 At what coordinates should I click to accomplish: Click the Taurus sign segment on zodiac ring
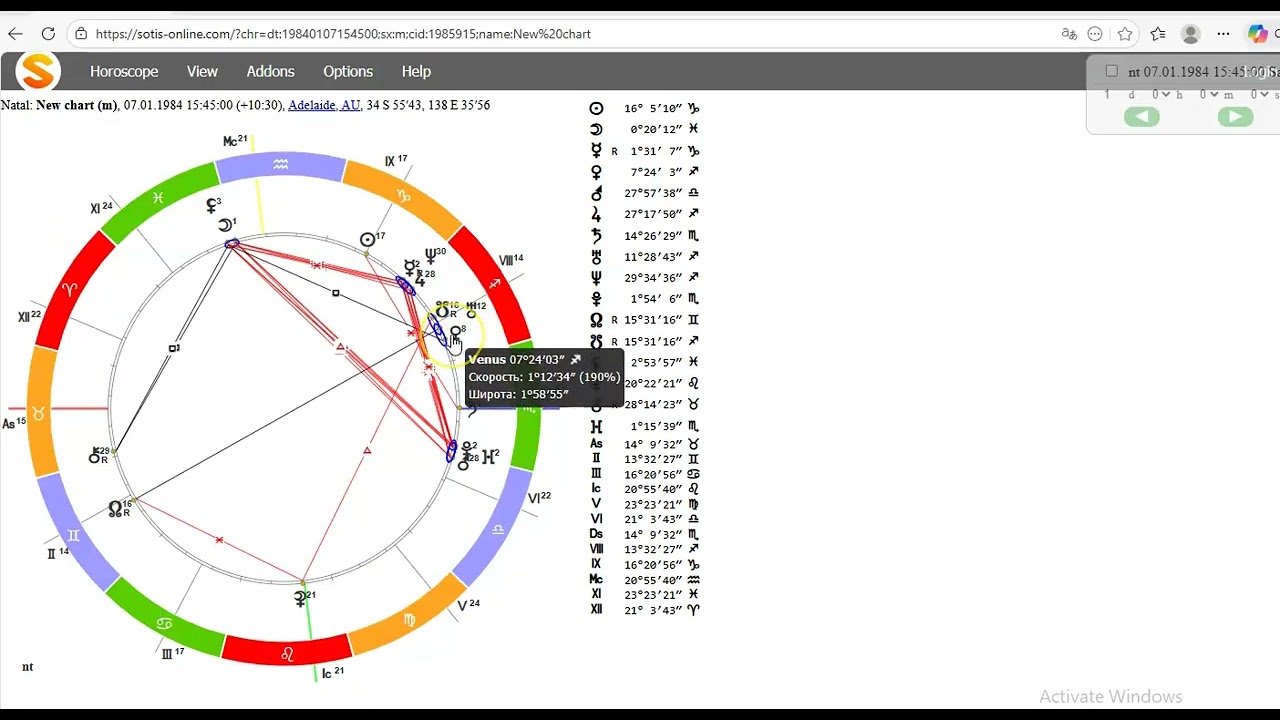pyautogui.click(x=41, y=412)
